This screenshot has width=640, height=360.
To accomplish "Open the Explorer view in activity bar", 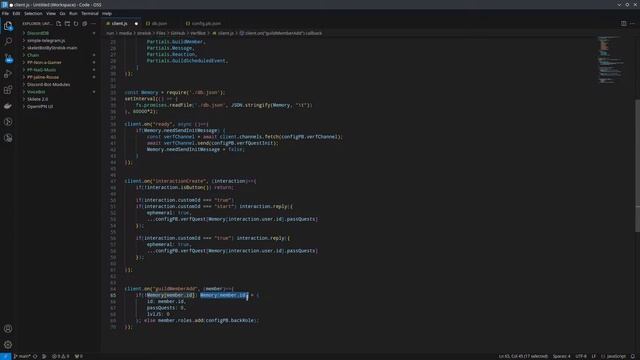I will (8, 26).
